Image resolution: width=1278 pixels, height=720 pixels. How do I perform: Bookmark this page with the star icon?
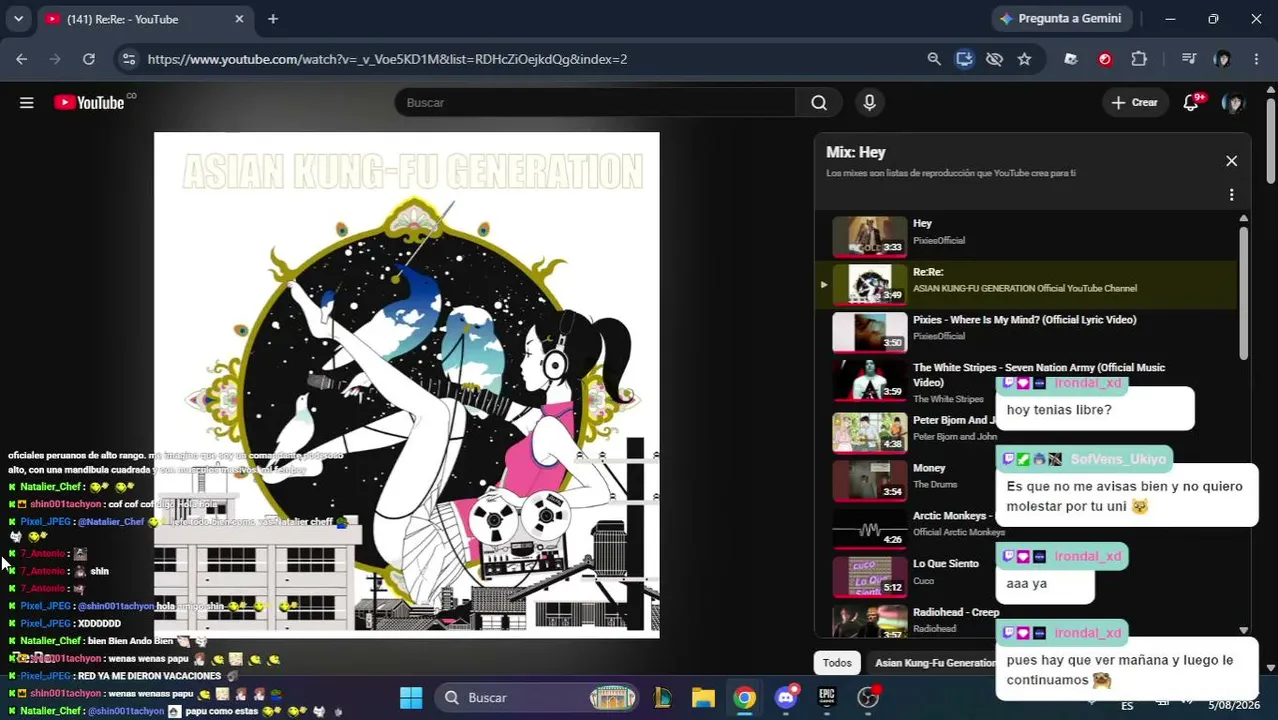pos(1024,59)
